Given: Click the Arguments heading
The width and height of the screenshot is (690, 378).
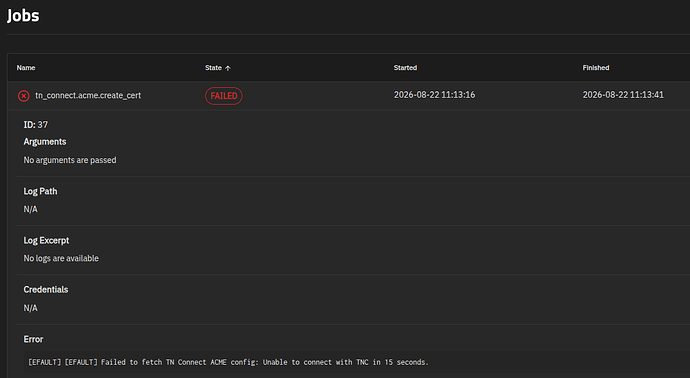Looking at the screenshot, I should pyautogui.click(x=45, y=142).
